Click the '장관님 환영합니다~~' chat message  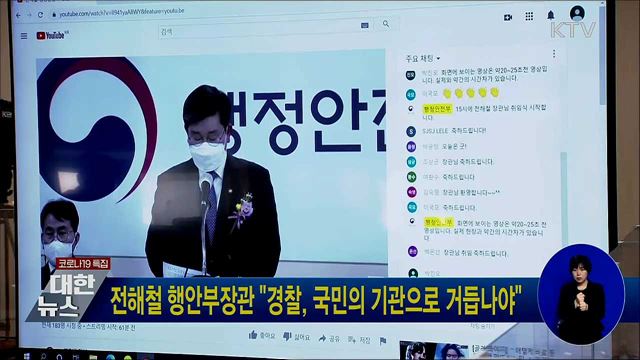point(471,192)
